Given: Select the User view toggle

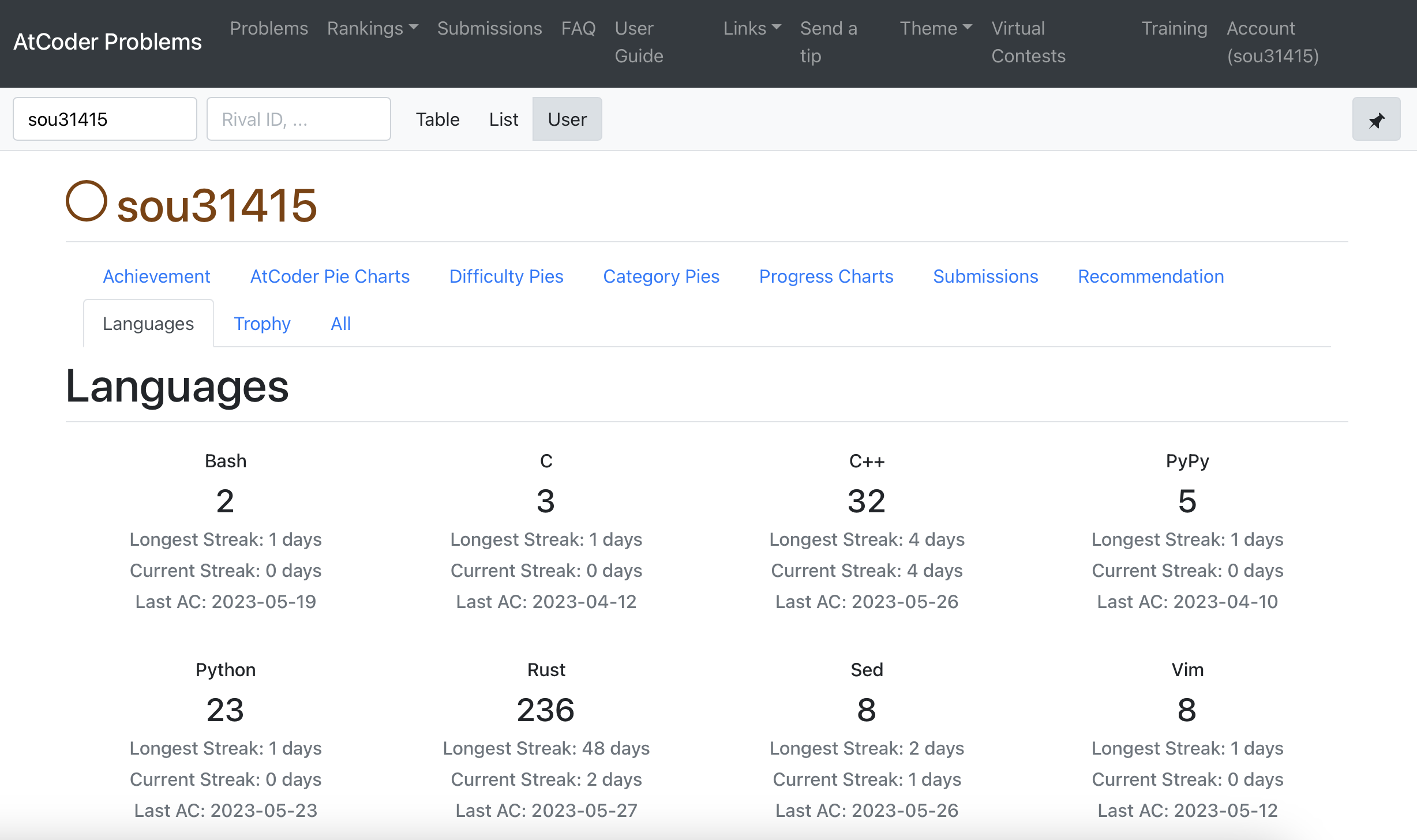Looking at the screenshot, I should (567, 119).
